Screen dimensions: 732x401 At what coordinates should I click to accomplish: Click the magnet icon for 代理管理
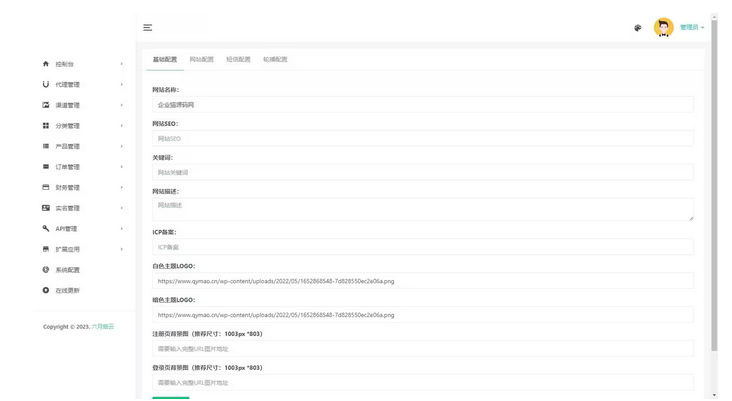(x=45, y=84)
